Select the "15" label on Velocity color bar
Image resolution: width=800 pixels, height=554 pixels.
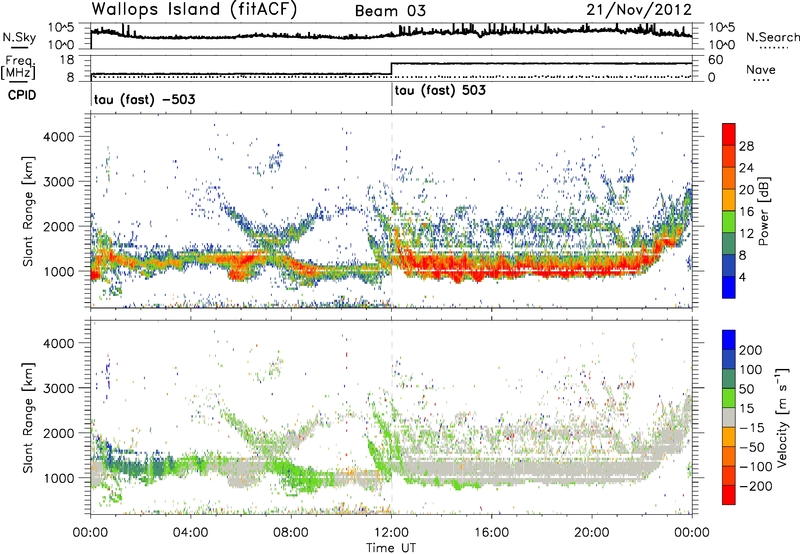(x=746, y=409)
